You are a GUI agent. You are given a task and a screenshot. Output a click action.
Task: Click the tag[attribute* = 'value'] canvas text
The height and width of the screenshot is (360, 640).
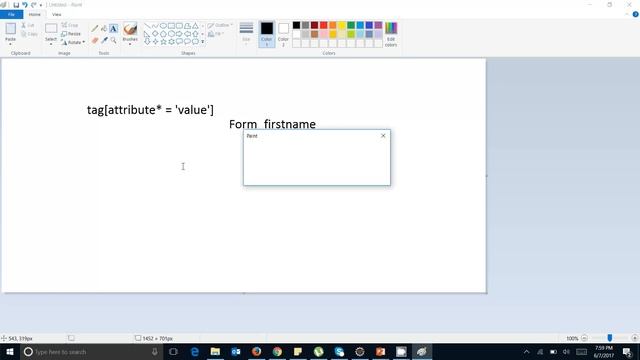150,110
